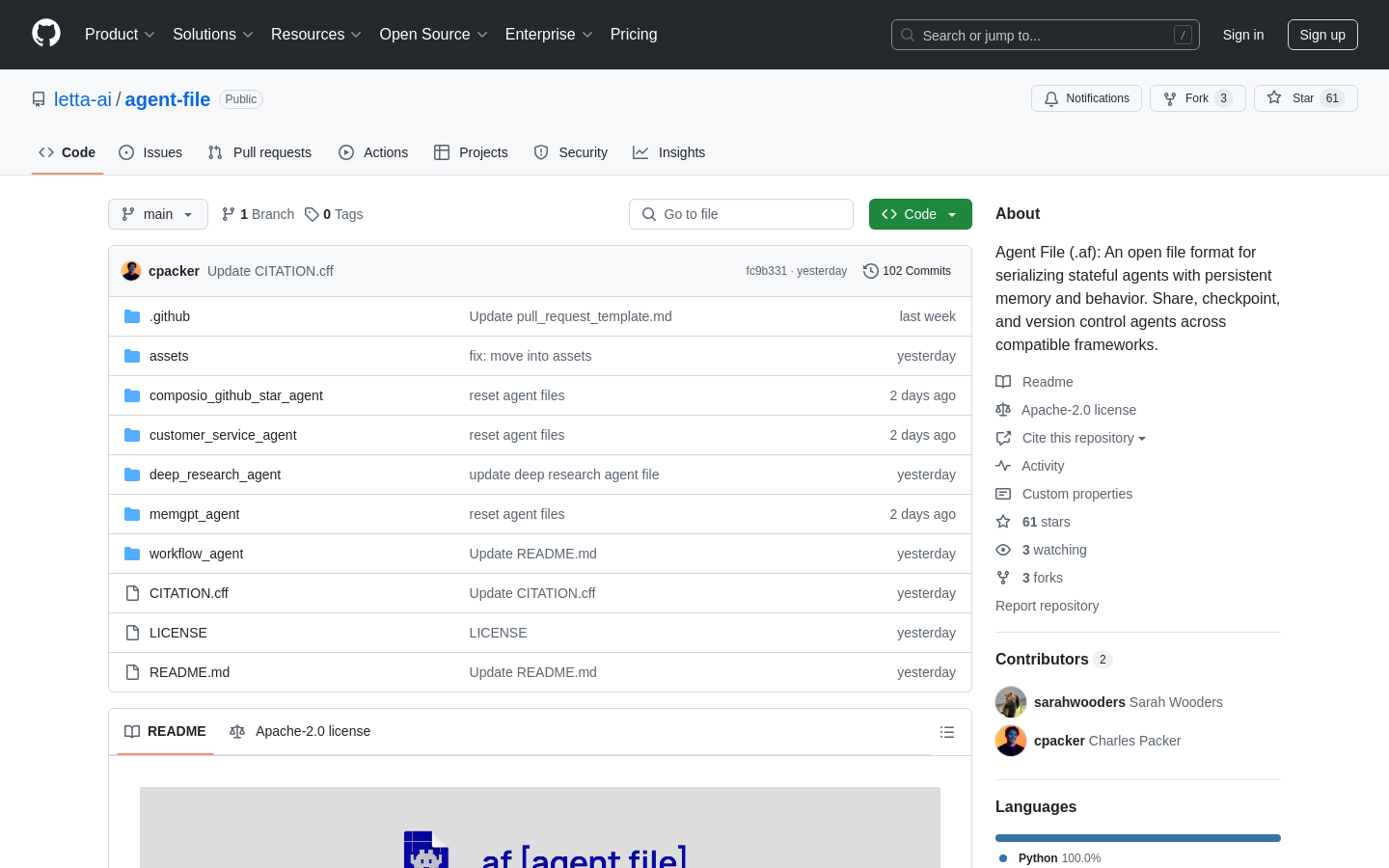Select the README tab below file list

[165, 731]
